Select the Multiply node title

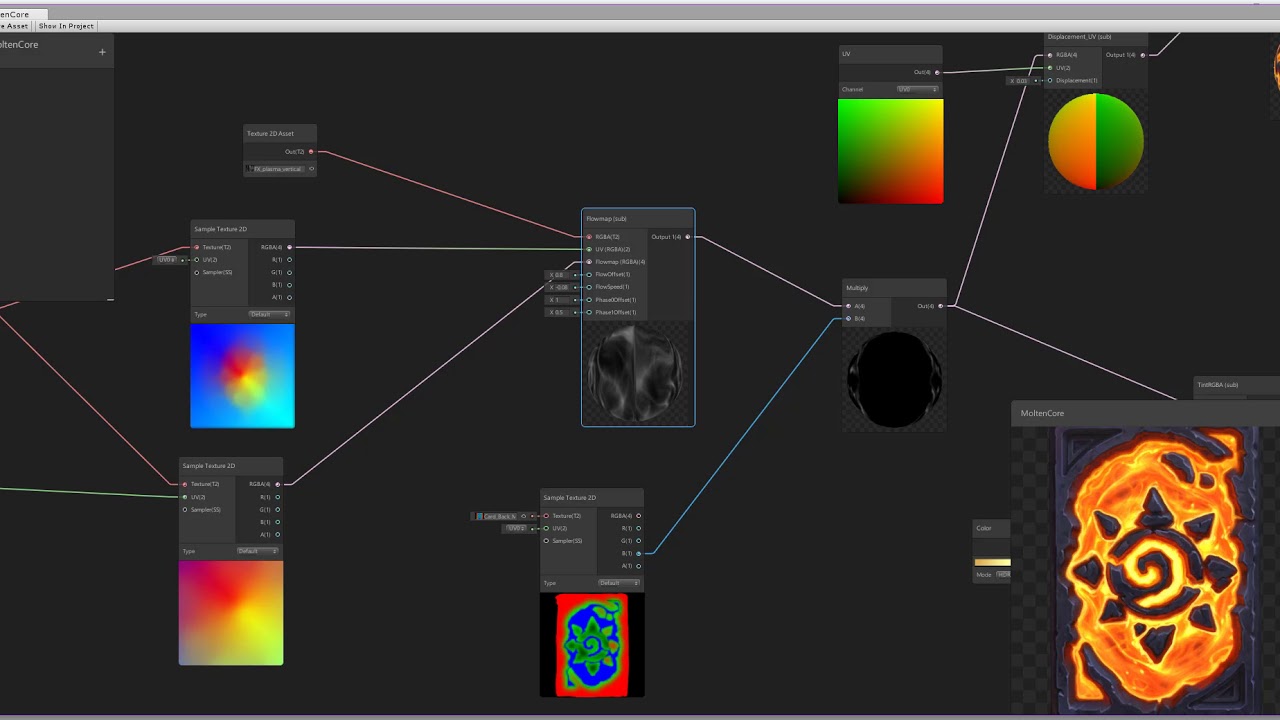[x=857, y=288]
